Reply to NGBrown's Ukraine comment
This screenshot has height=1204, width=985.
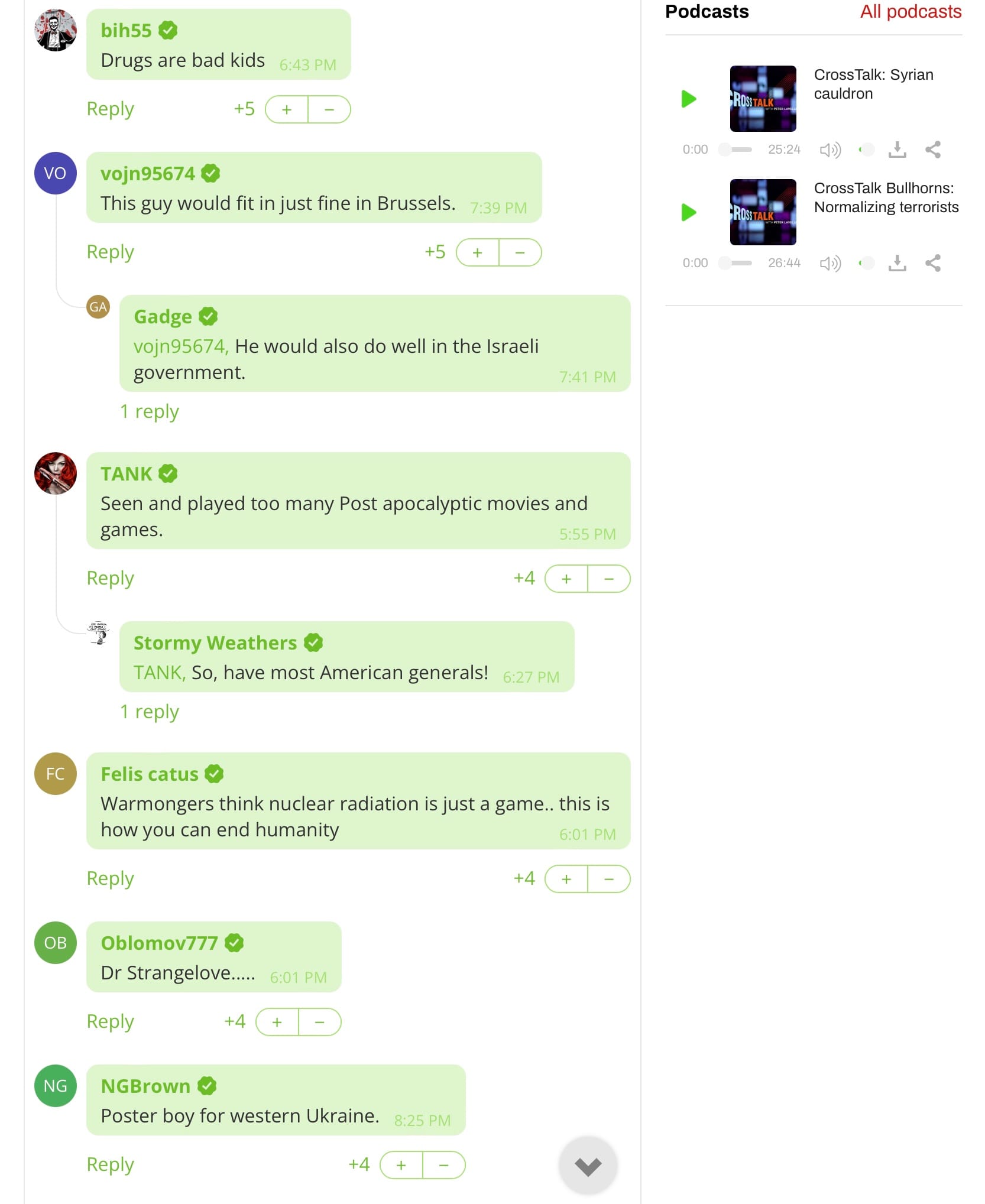[x=111, y=1164]
